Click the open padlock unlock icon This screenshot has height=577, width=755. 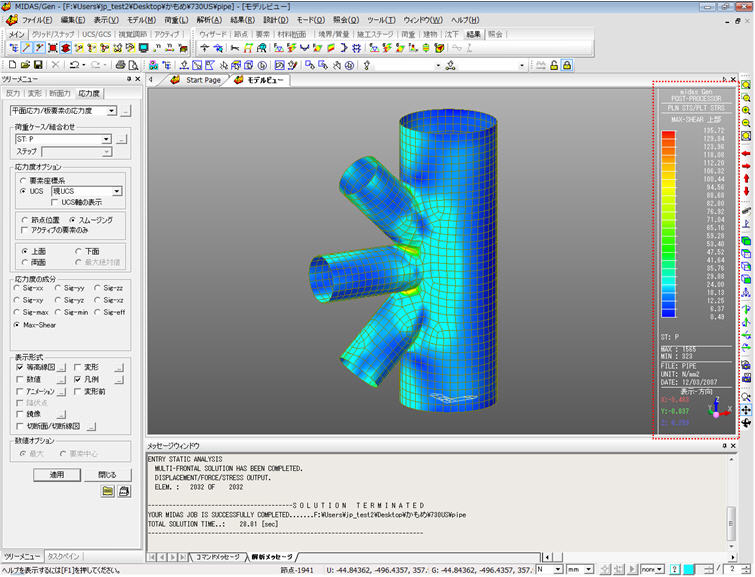(554, 65)
